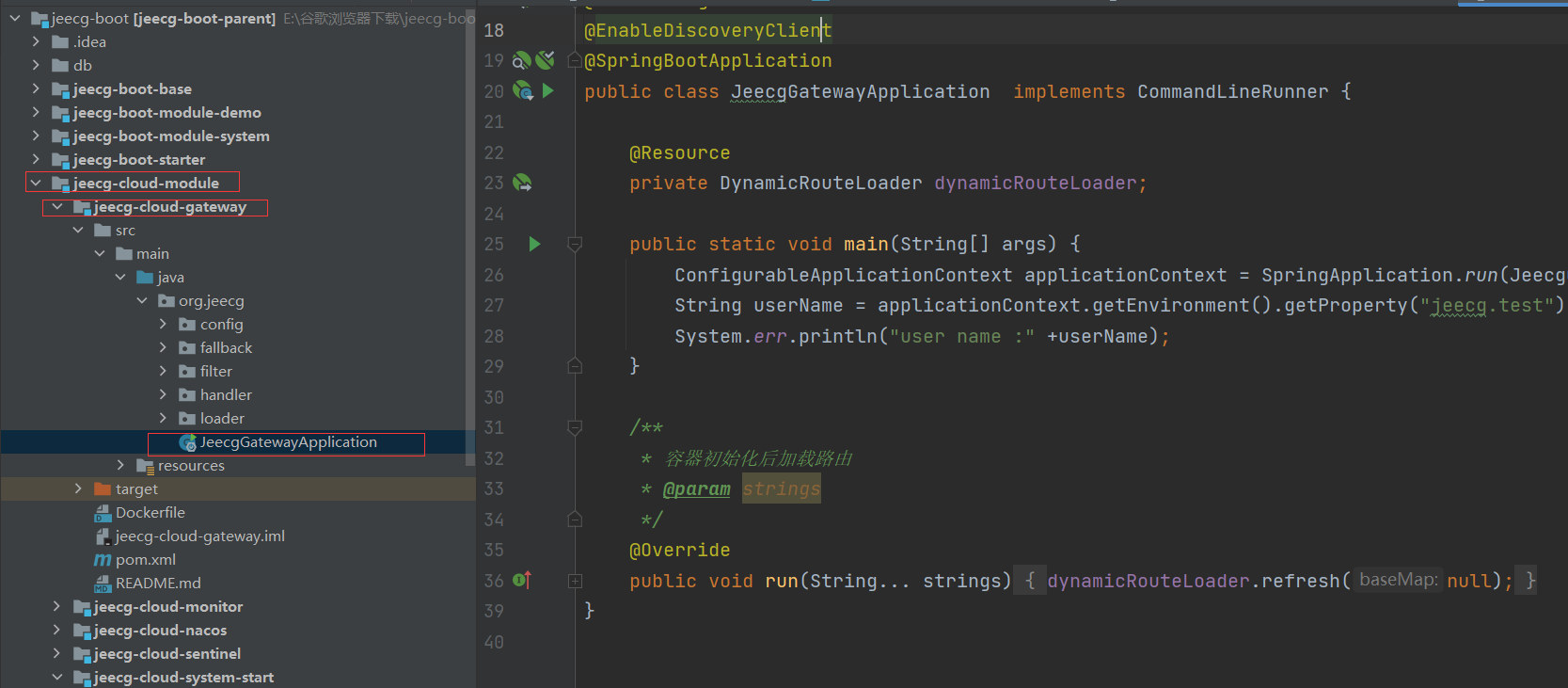Click the run arrow on line 20
1568x688 pixels.
click(x=548, y=91)
